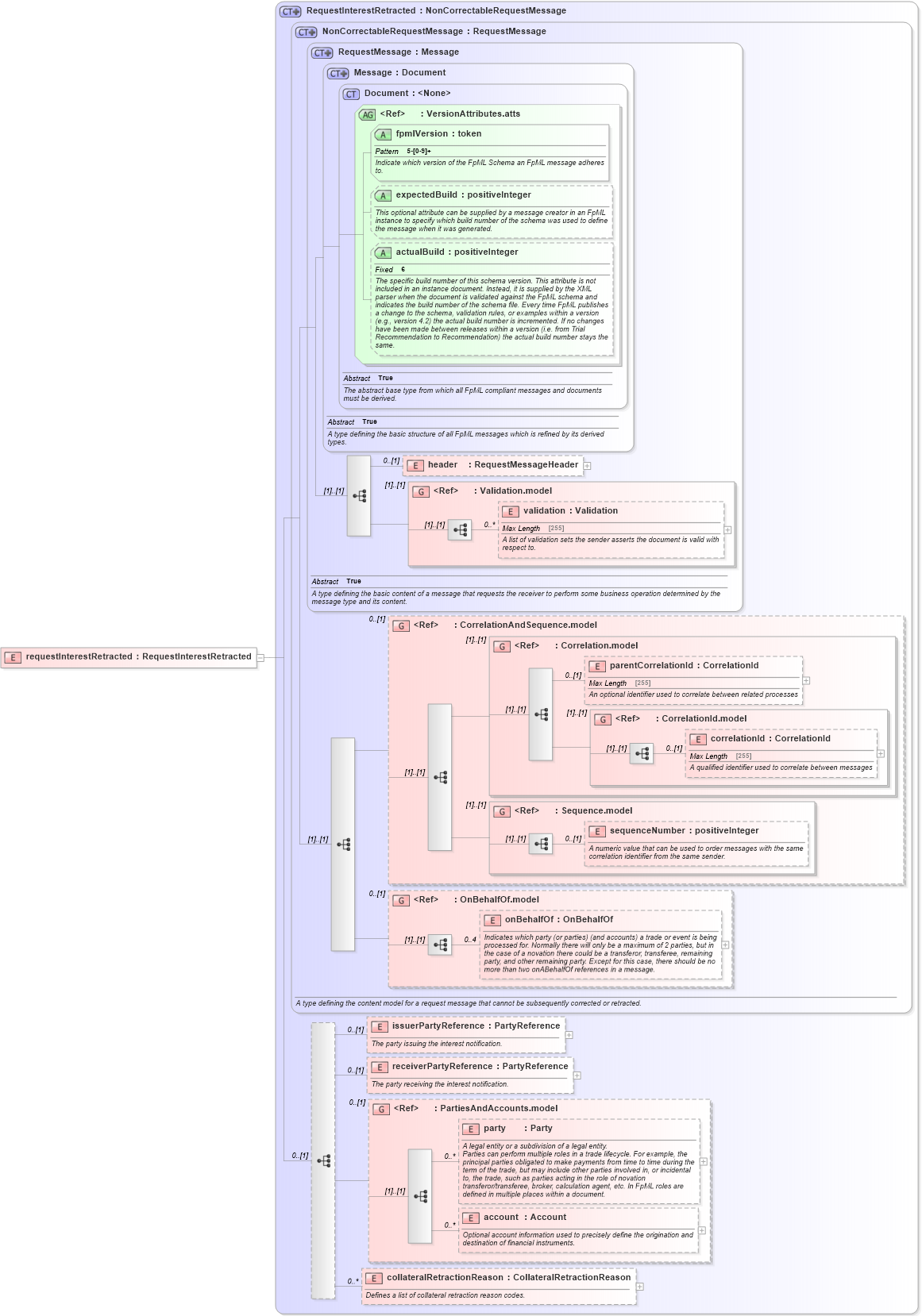Click the G icon of PartiesAndAccounts.model

[381, 1109]
